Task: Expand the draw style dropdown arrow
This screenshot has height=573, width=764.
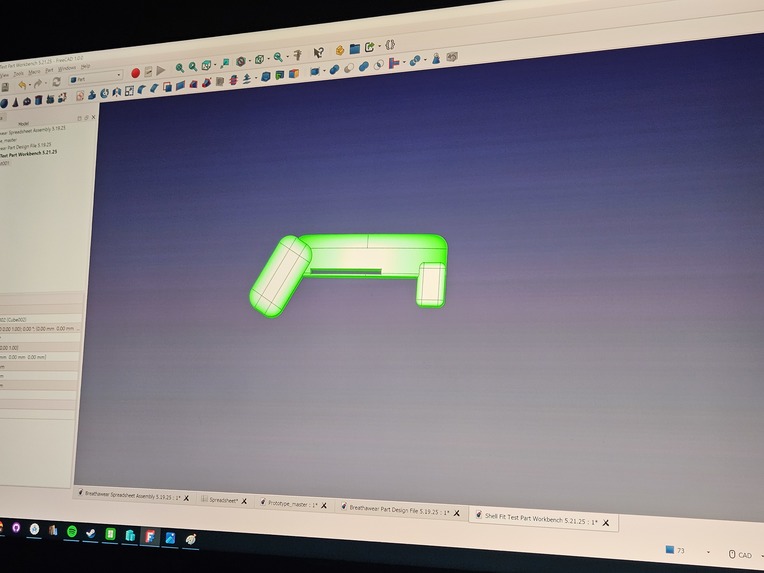Action: [250, 60]
